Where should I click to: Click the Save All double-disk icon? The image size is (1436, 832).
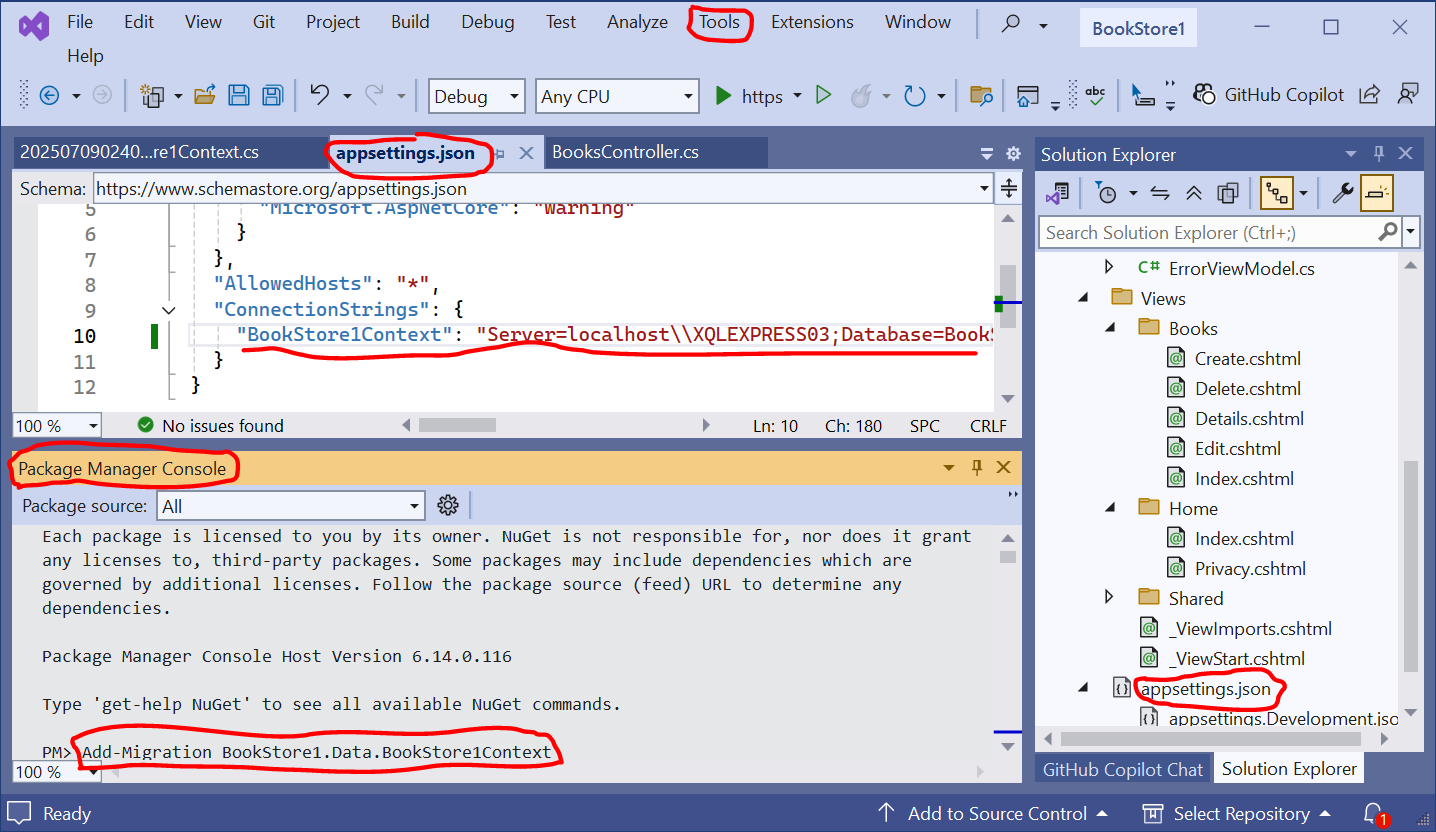[x=272, y=96]
